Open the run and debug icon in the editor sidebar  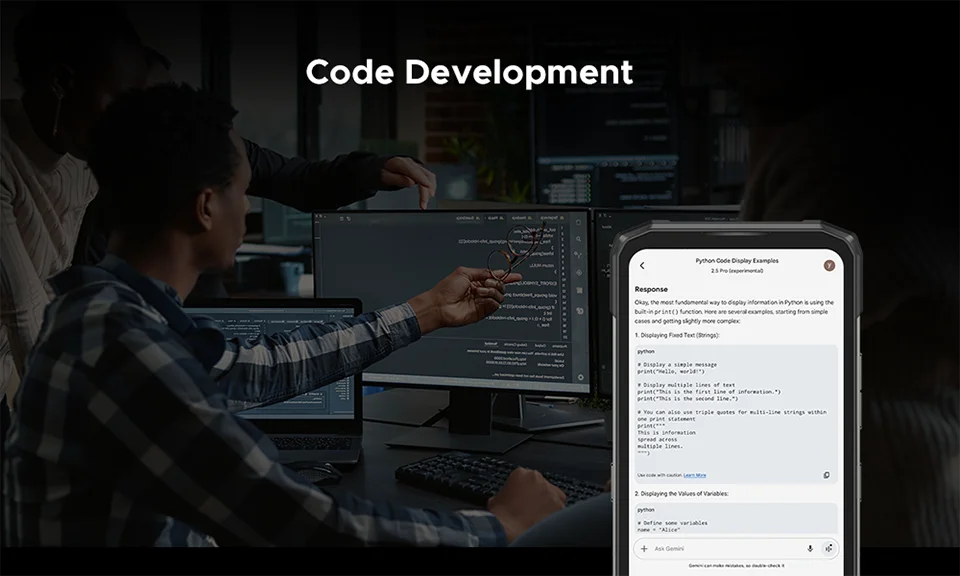tap(580, 273)
